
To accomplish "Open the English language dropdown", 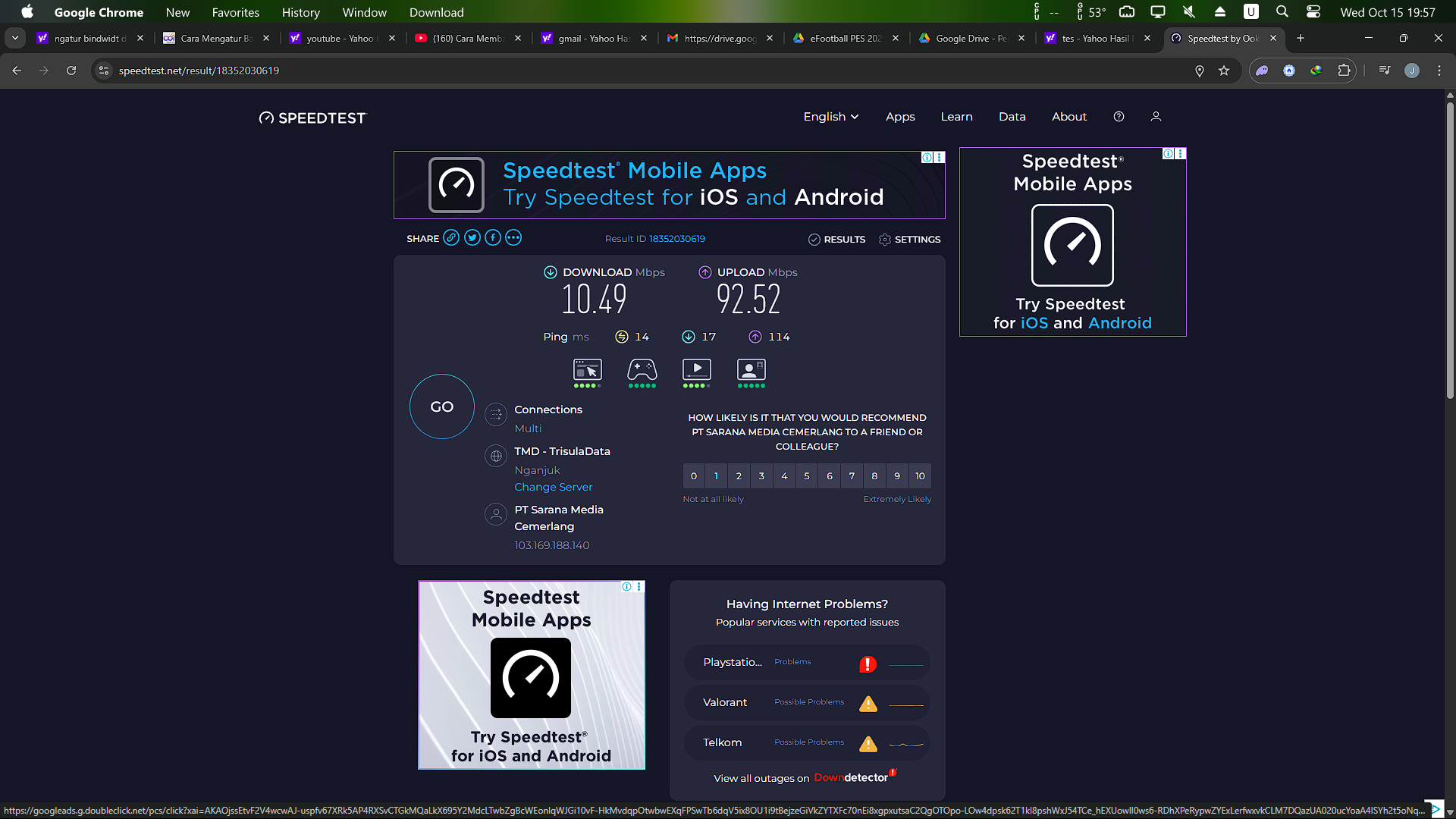I will click(x=831, y=117).
